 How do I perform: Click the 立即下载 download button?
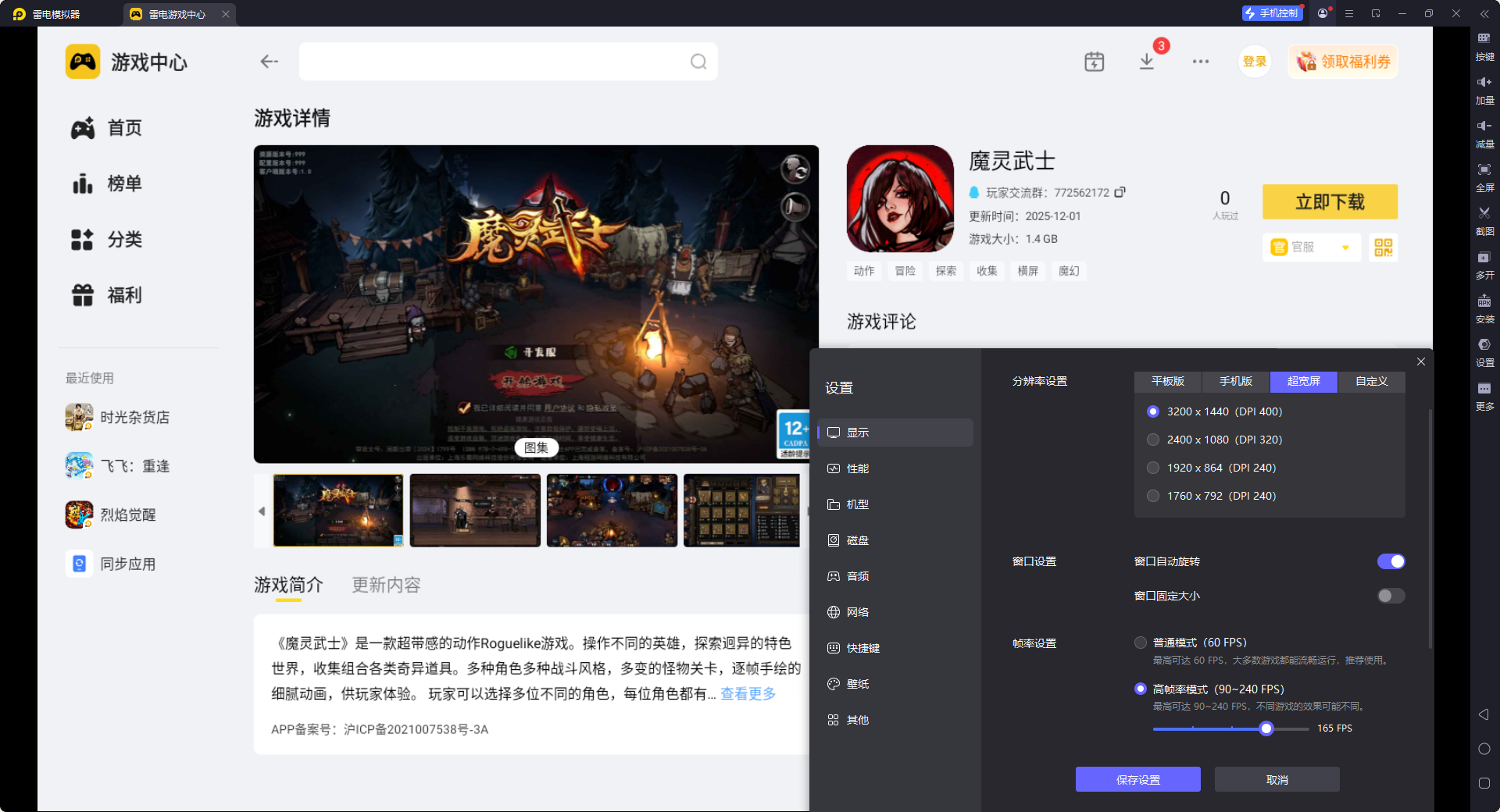pos(1329,201)
